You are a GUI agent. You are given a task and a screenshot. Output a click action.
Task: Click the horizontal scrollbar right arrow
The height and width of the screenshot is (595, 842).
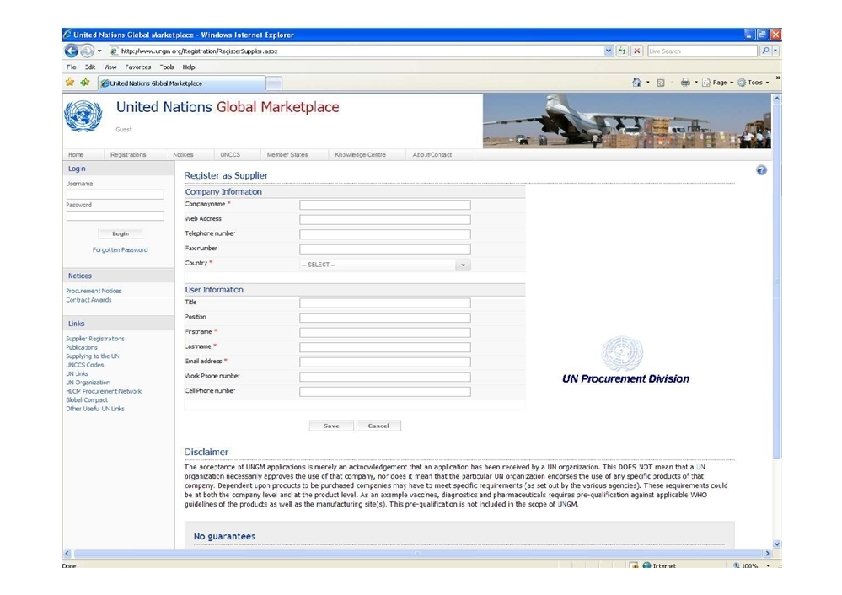click(767, 553)
